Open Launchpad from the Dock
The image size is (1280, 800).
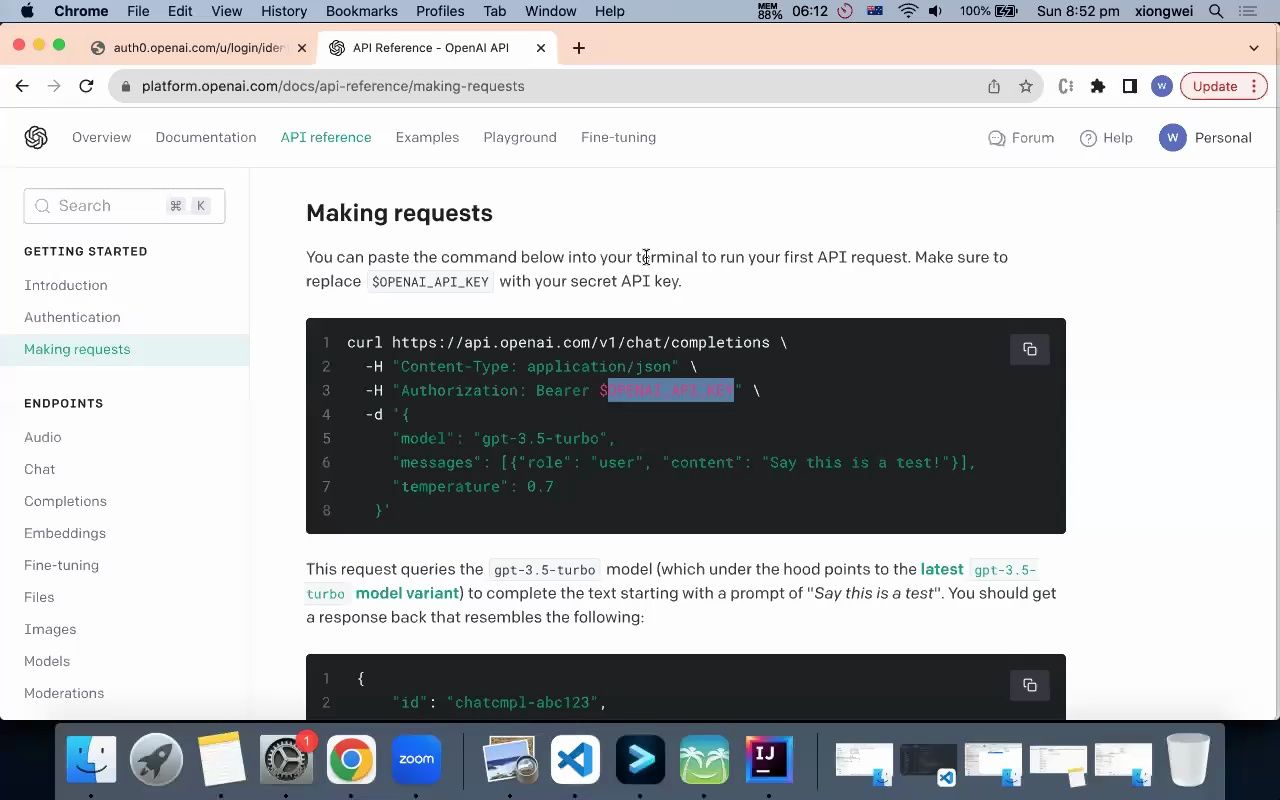point(156,760)
